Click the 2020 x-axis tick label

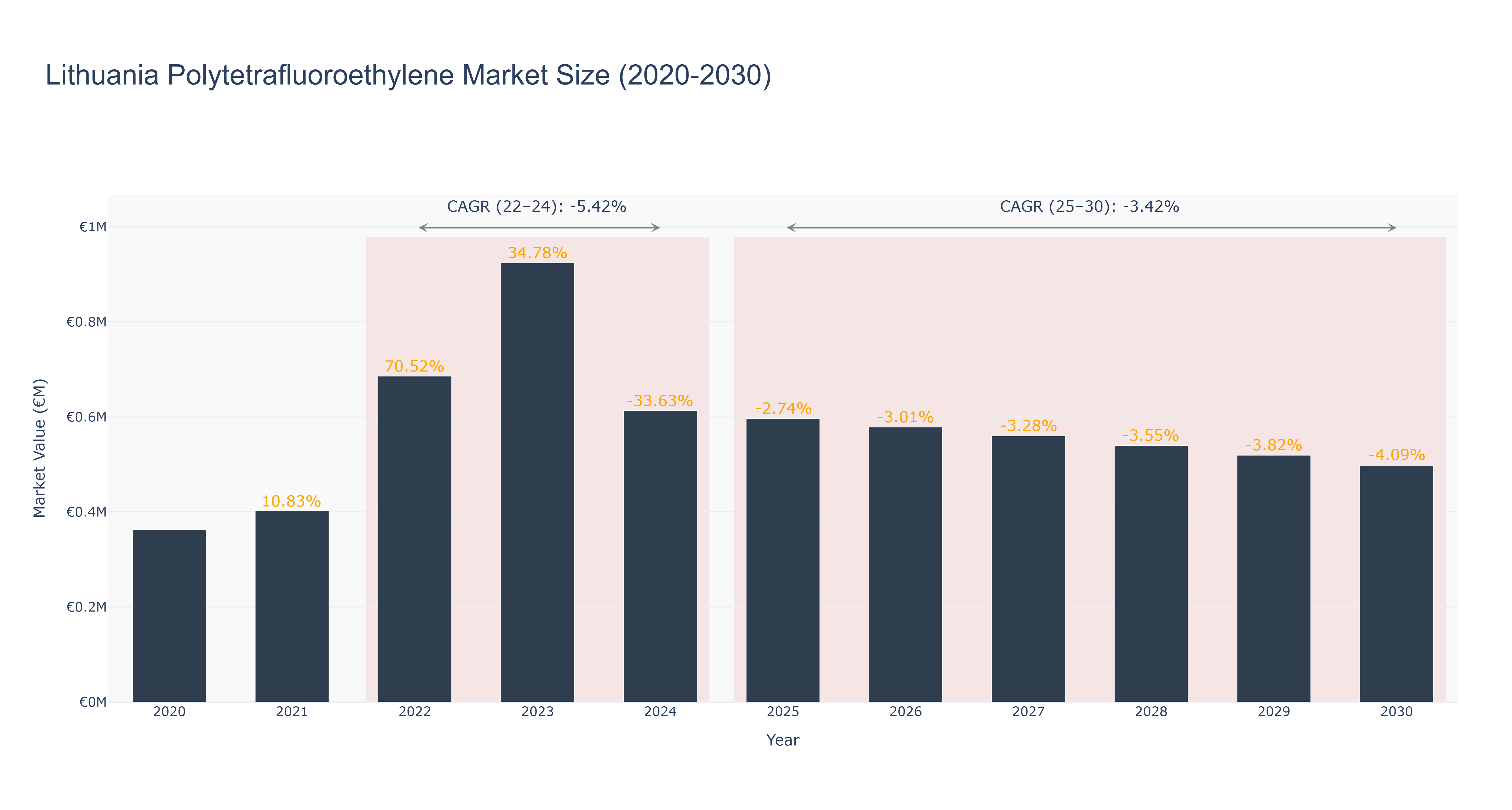click(x=169, y=712)
